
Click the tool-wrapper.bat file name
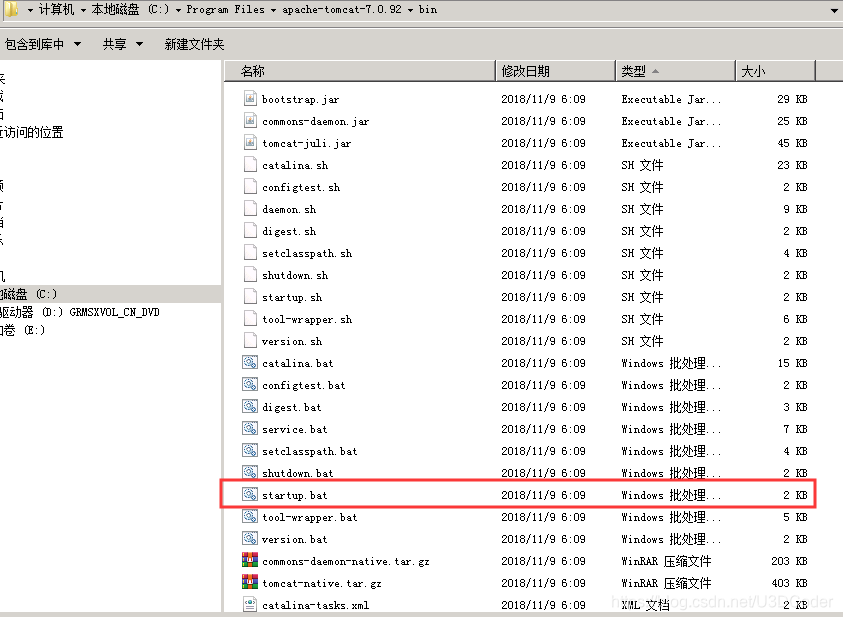pos(310,517)
